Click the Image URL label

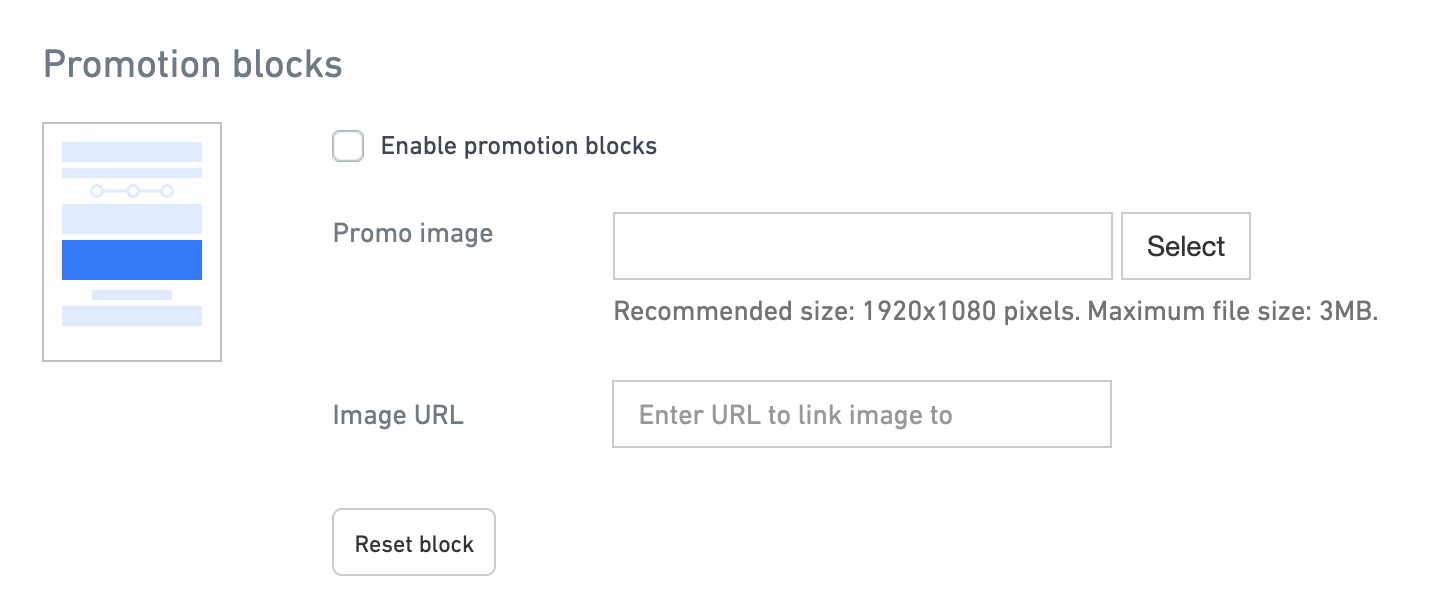click(398, 415)
